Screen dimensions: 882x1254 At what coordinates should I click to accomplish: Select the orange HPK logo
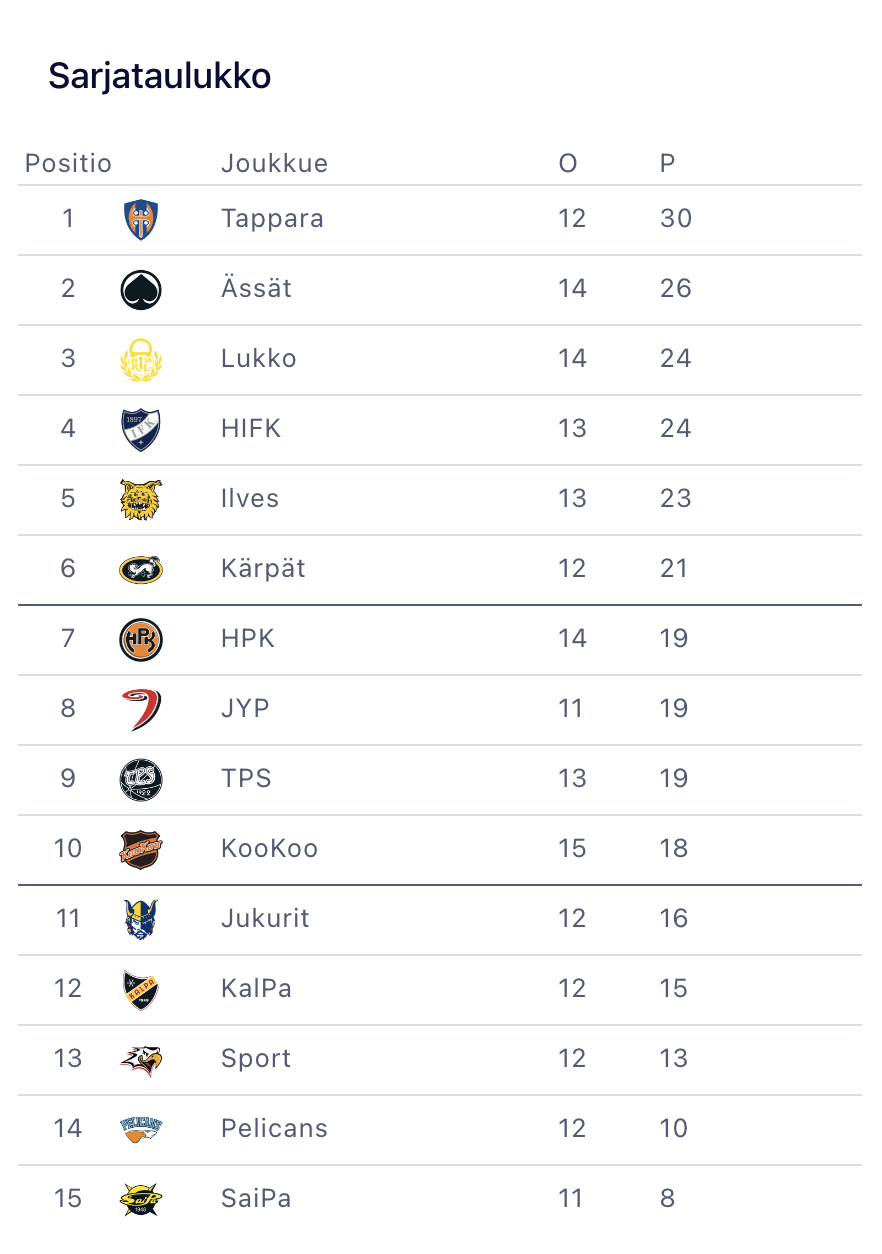[141, 639]
